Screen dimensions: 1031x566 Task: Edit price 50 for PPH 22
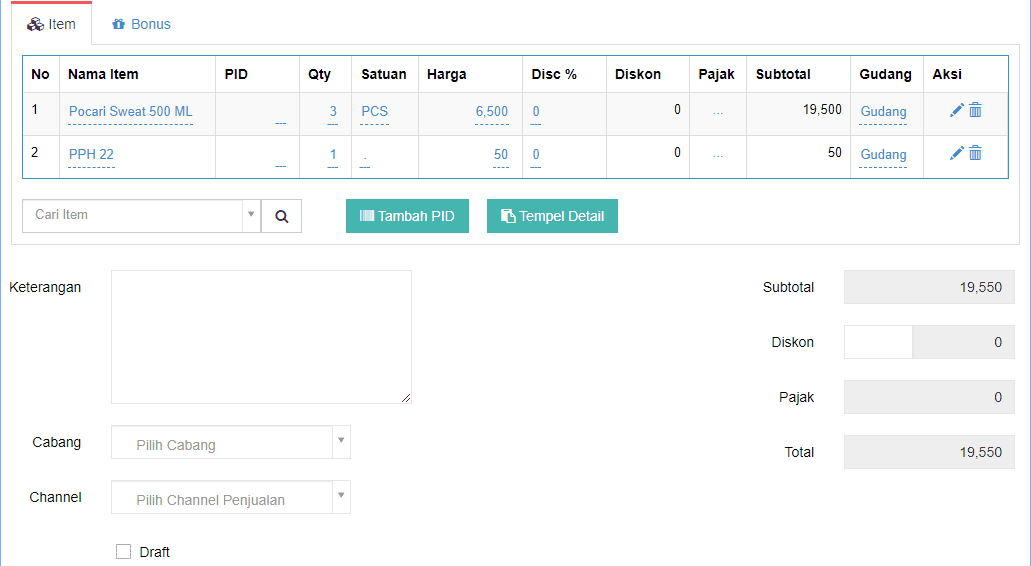[500, 154]
